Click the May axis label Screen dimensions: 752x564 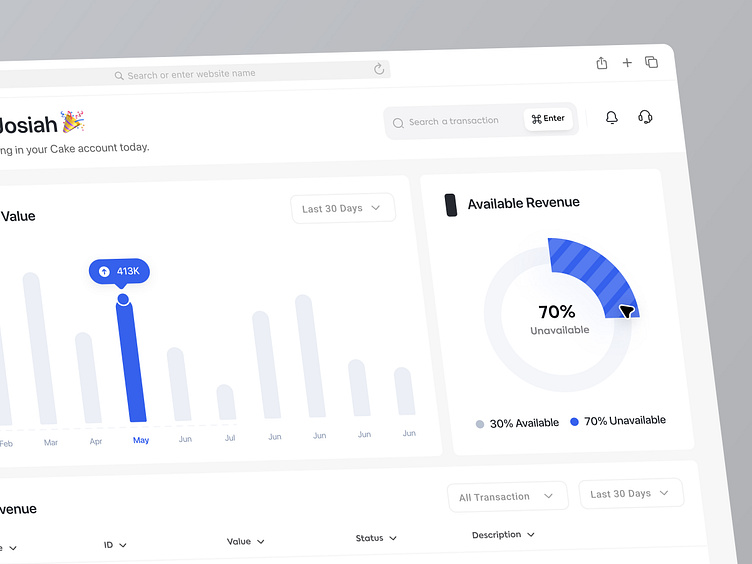pos(141,440)
